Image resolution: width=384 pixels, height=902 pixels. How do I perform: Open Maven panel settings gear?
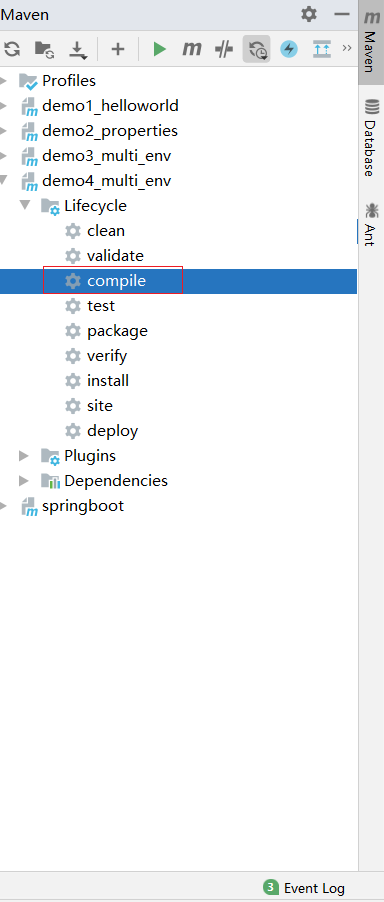click(309, 14)
